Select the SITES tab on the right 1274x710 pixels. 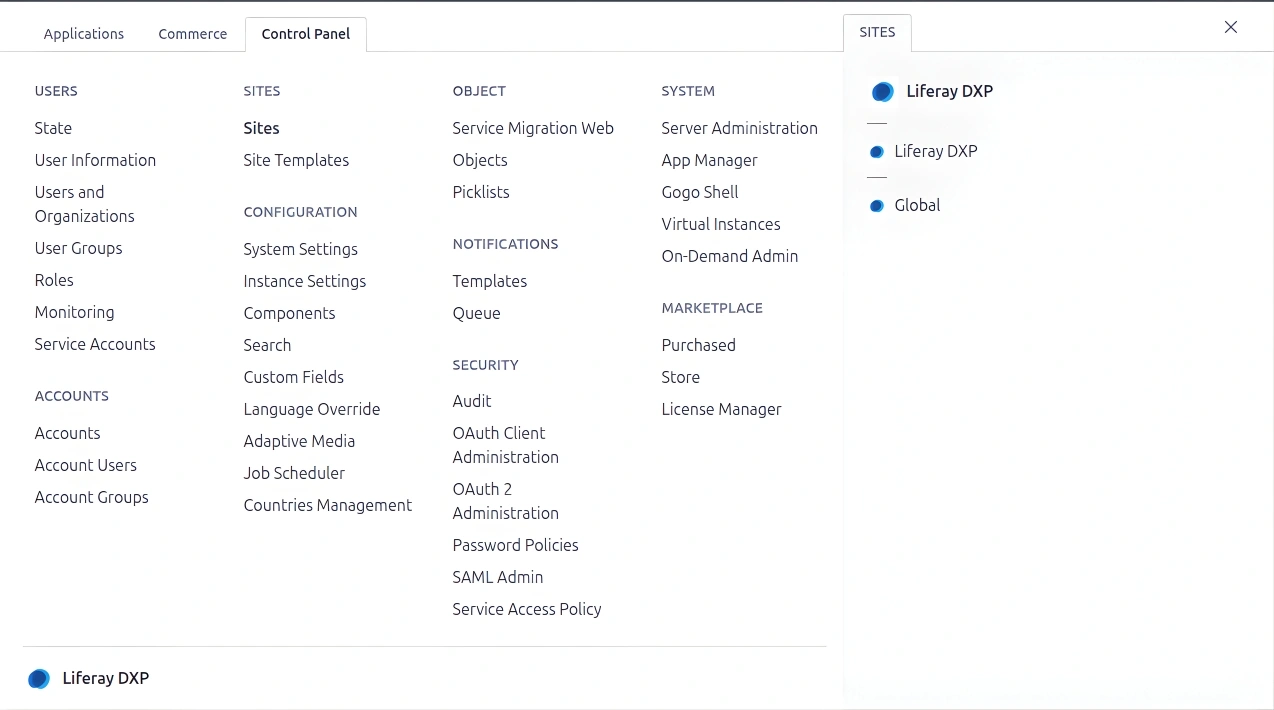[877, 32]
